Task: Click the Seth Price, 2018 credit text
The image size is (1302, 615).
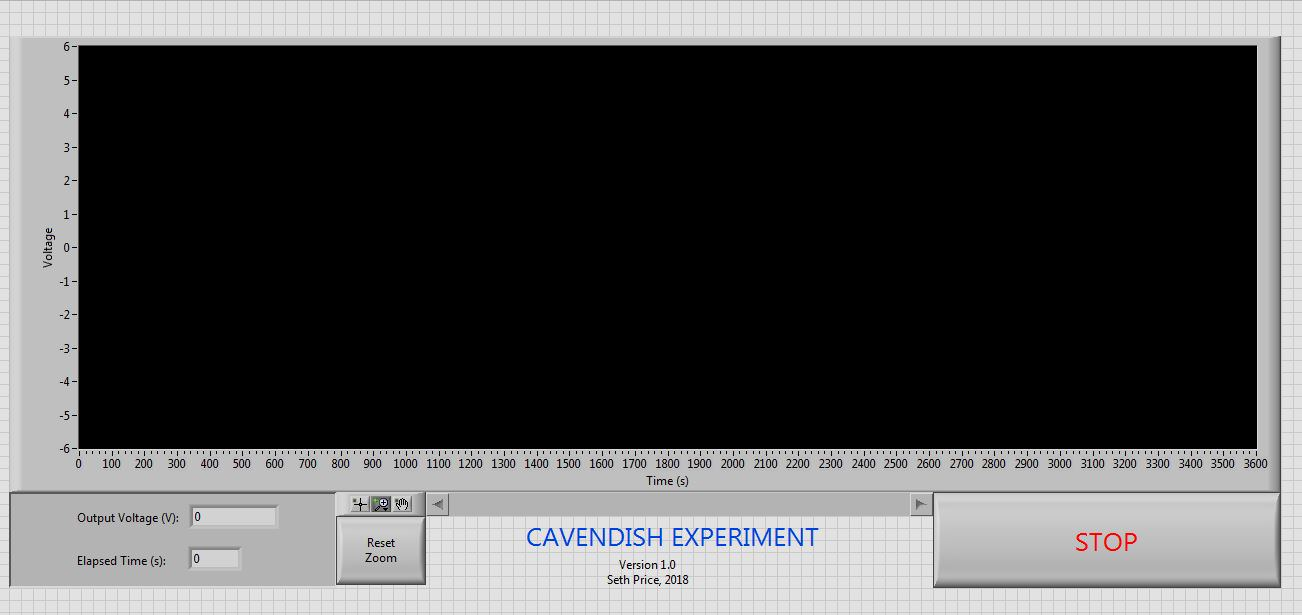Action: point(647,580)
